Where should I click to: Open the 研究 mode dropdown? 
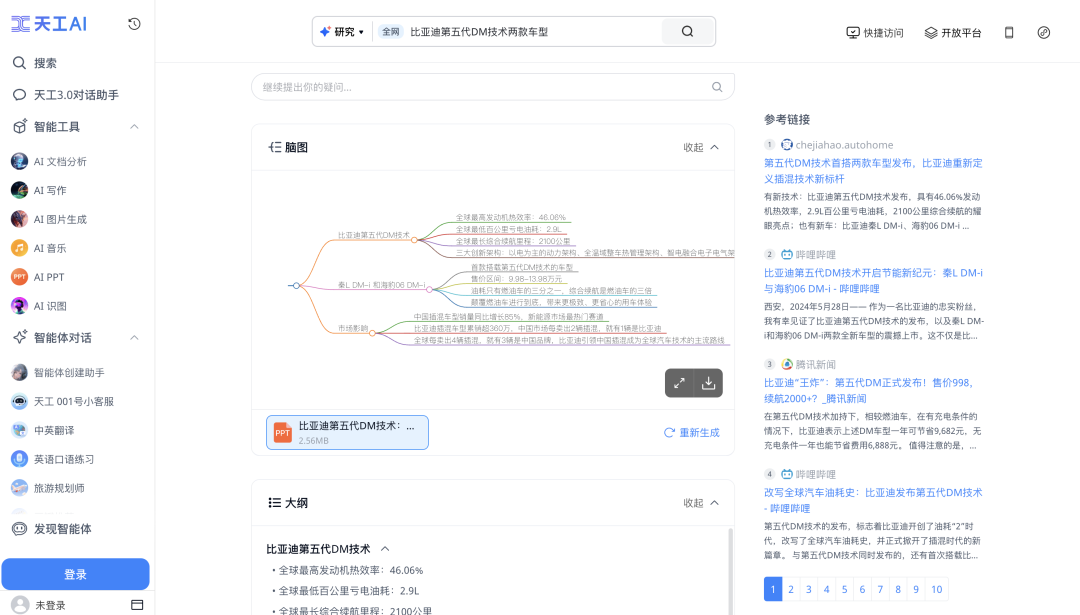click(x=341, y=31)
